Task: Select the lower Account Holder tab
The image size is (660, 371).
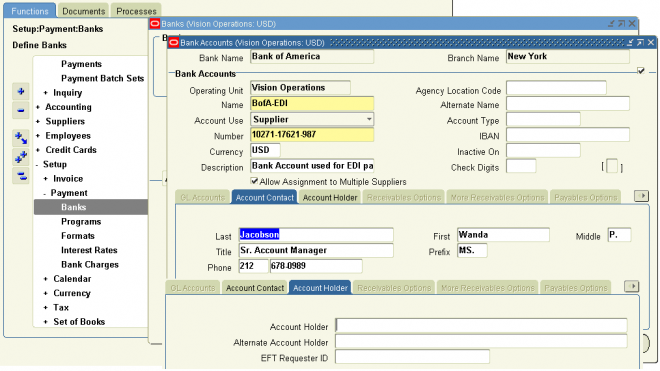Action: coord(320,288)
